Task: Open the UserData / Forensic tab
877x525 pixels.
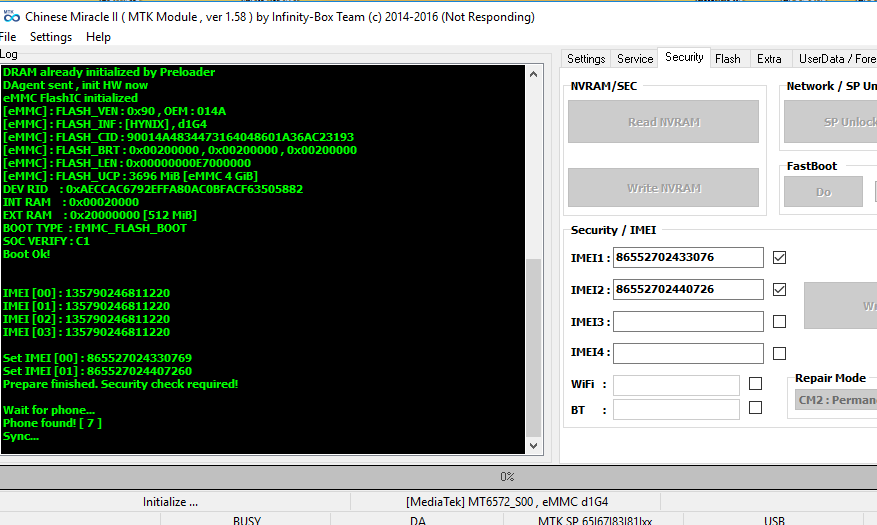Action: 836,59
